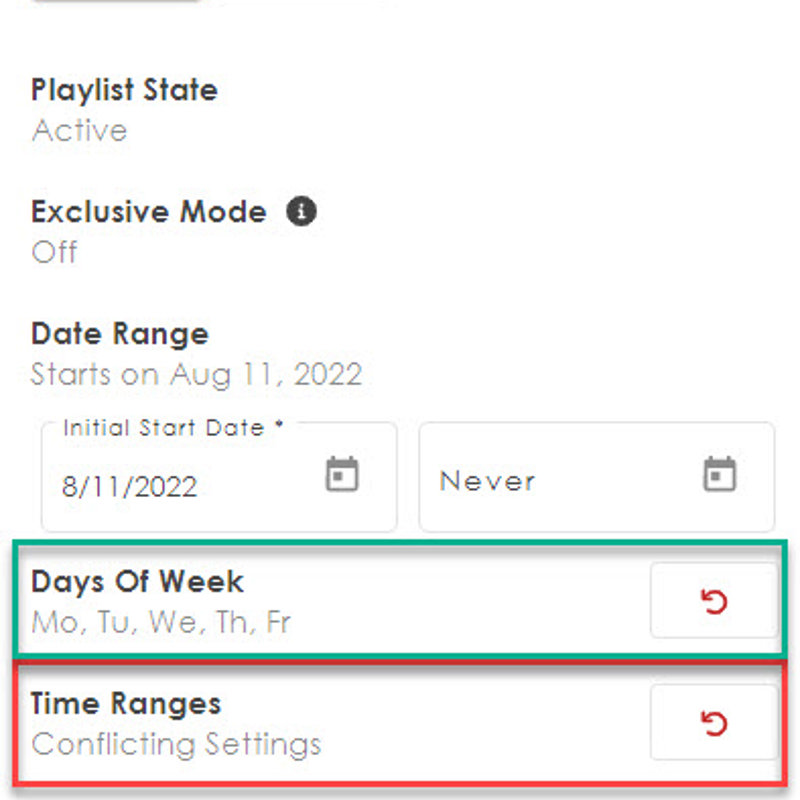Viewport: 800px width, 800px height.
Task: Click the Exclusive Mode info icon
Action: [302, 212]
